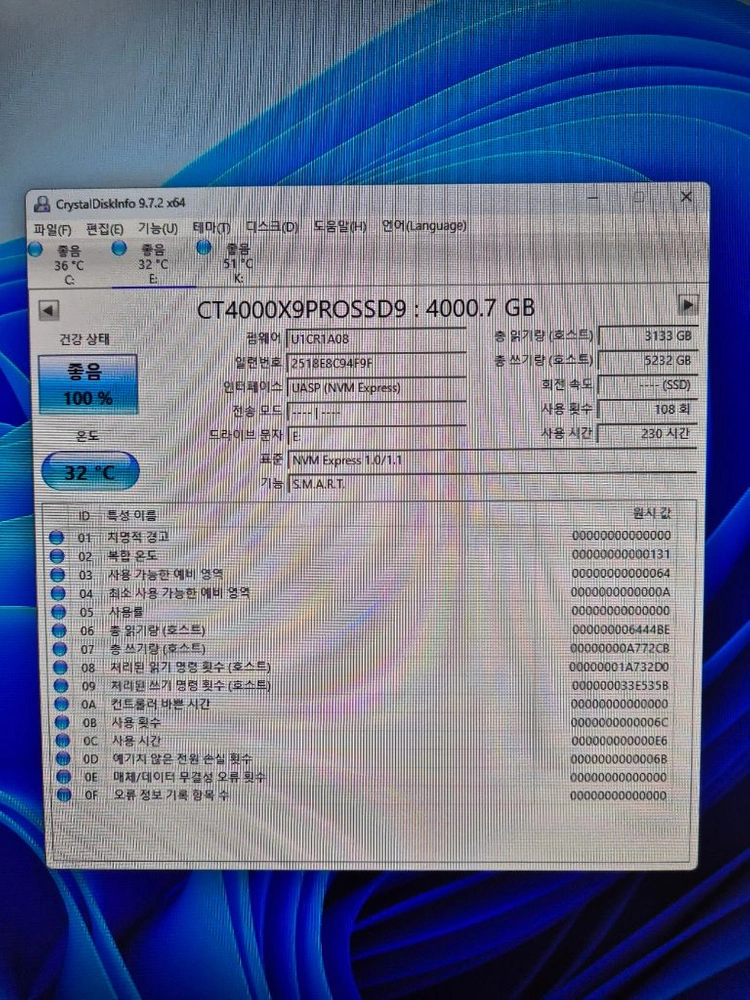Click the ID column header
The image size is (750, 1000).
[x=84, y=515]
